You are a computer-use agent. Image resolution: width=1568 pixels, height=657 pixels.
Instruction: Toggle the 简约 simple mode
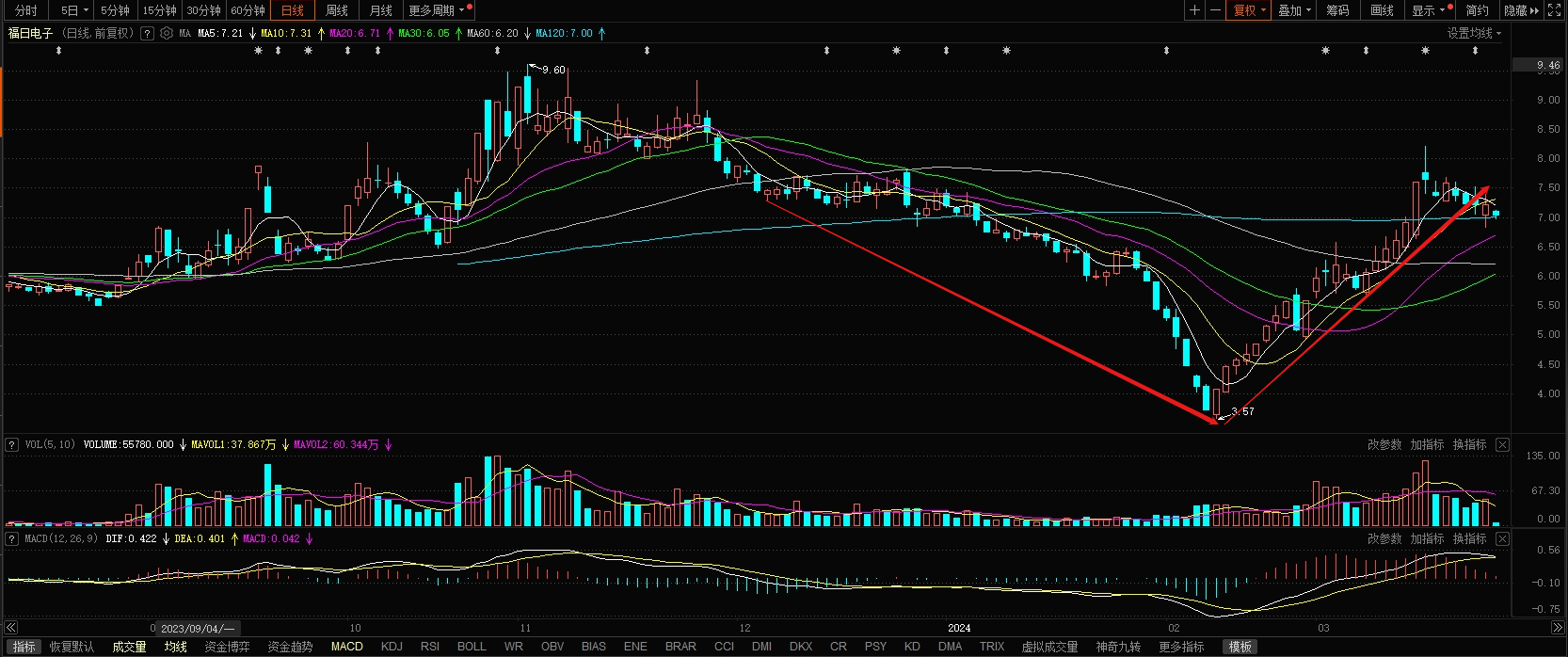(x=1477, y=10)
